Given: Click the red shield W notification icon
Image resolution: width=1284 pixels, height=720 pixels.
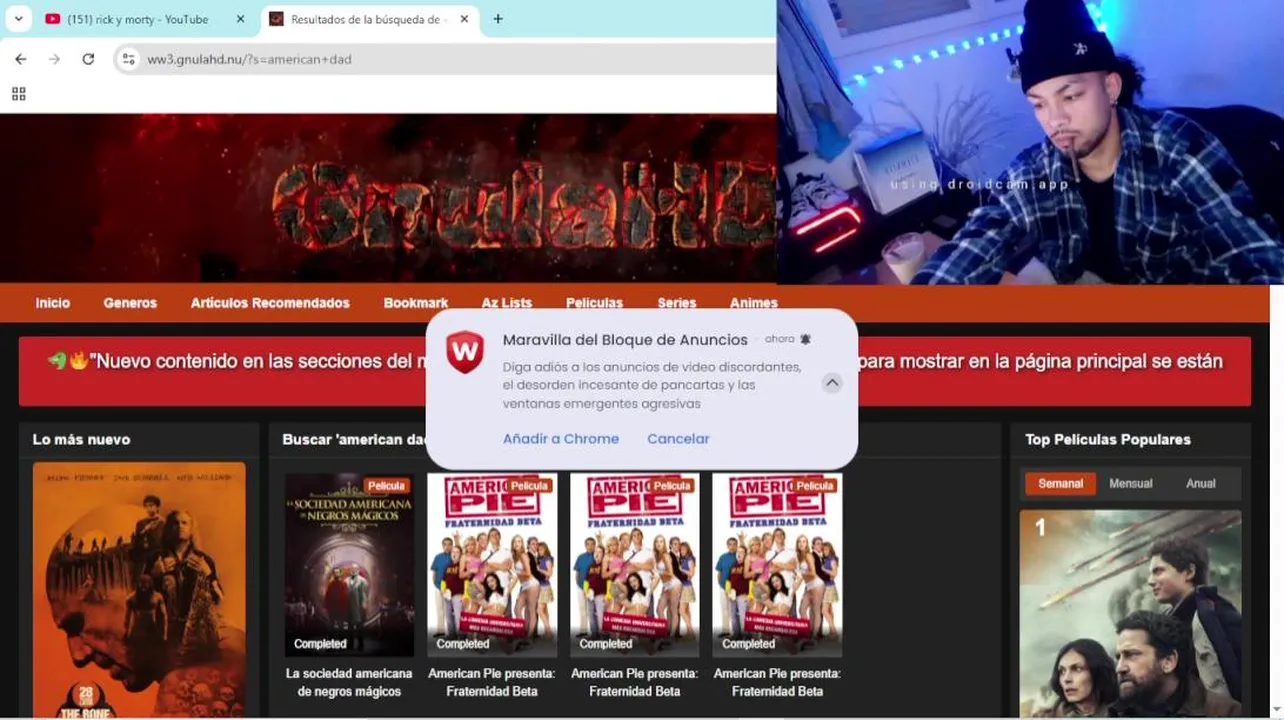Looking at the screenshot, I should click(x=465, y=352).
